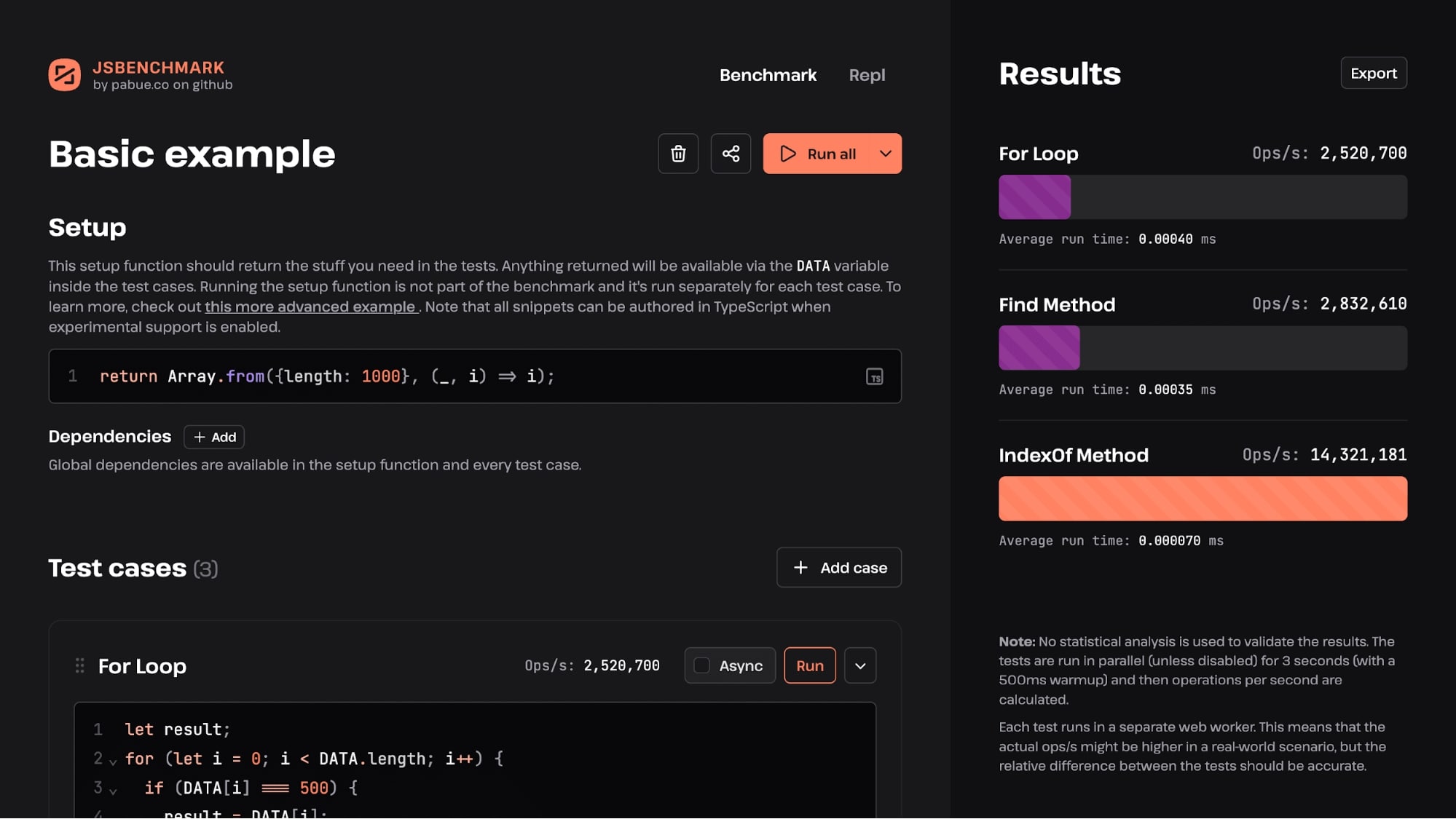Open the For Loop case options chevron

click(859, 665)
